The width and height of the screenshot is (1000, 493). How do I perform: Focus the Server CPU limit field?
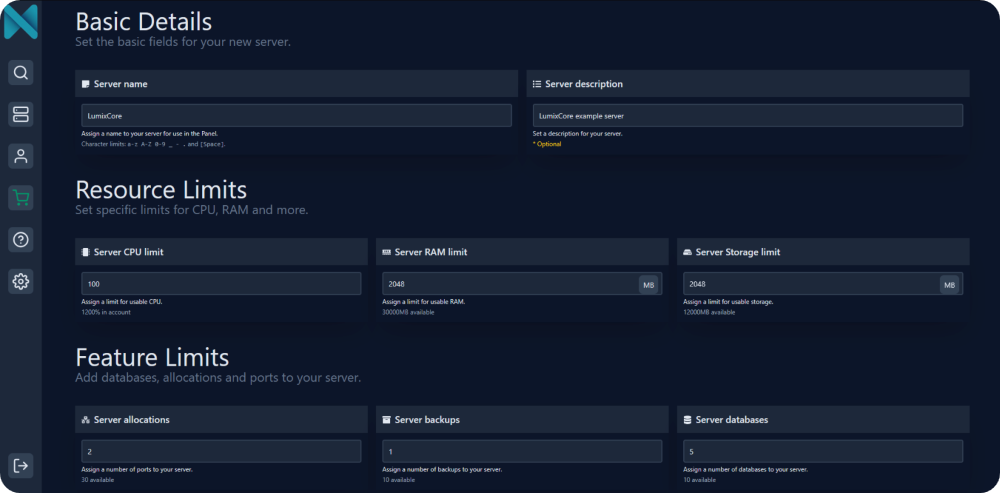[221, 284]
